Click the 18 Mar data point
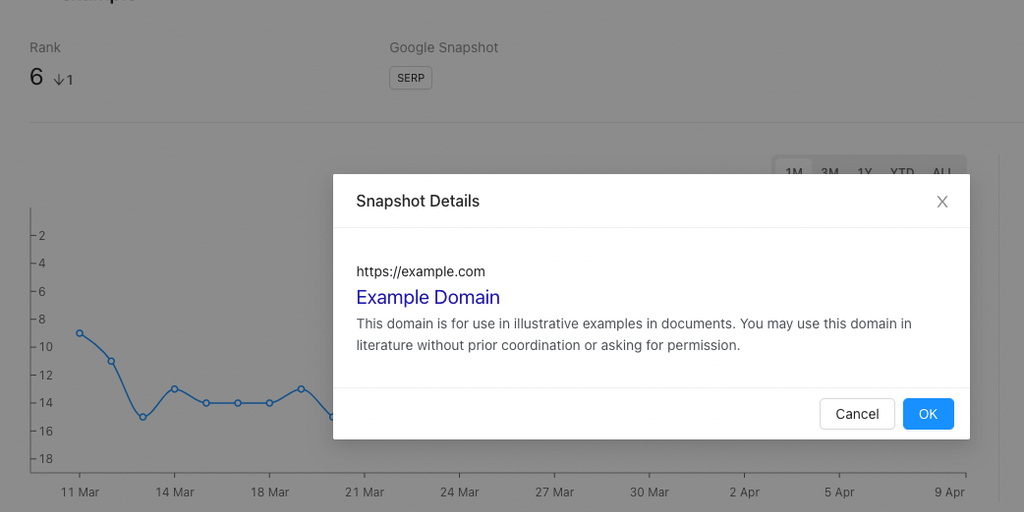Screen dimensions: 1024x512 click(x=270, y=403)
